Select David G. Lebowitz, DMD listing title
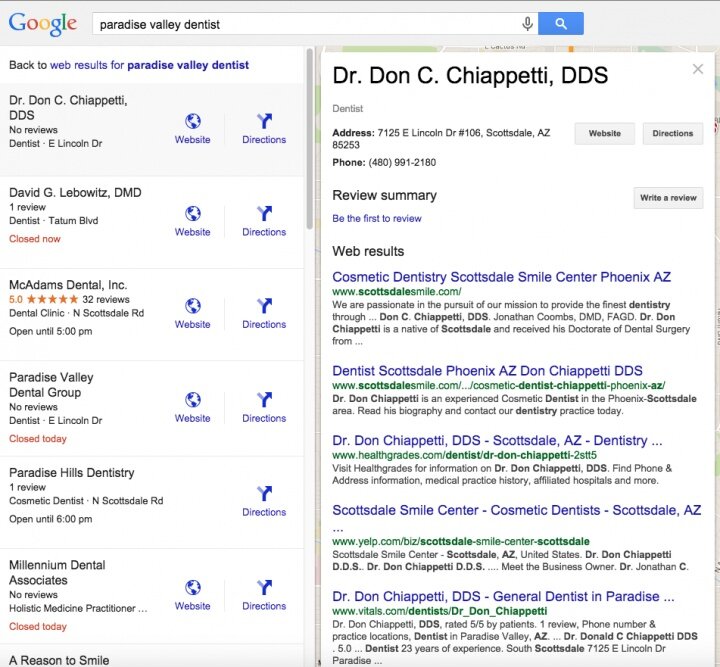 click(75, 192)
